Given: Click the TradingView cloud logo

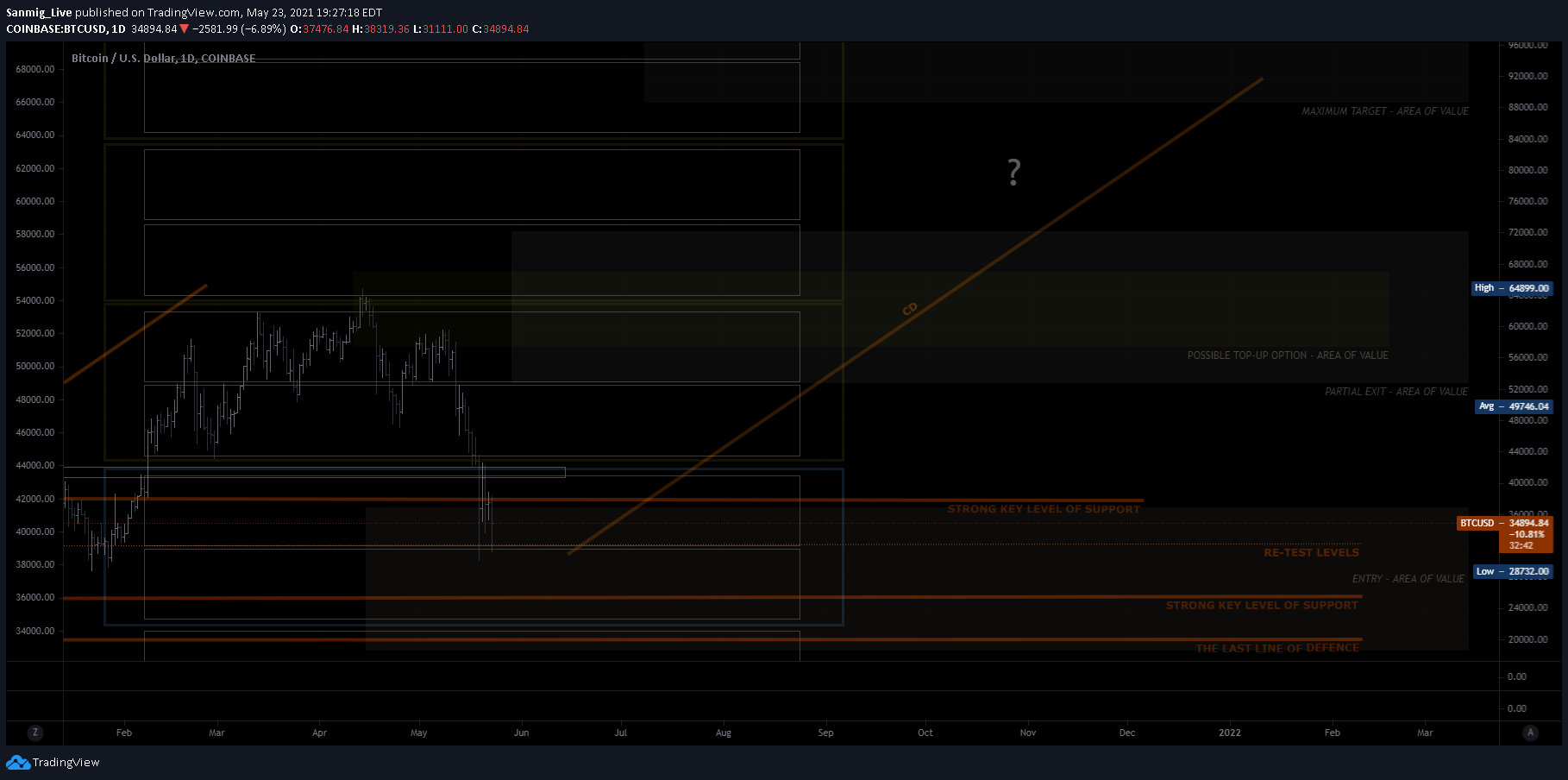Looking at the screenshot, I should click(18, 763).
